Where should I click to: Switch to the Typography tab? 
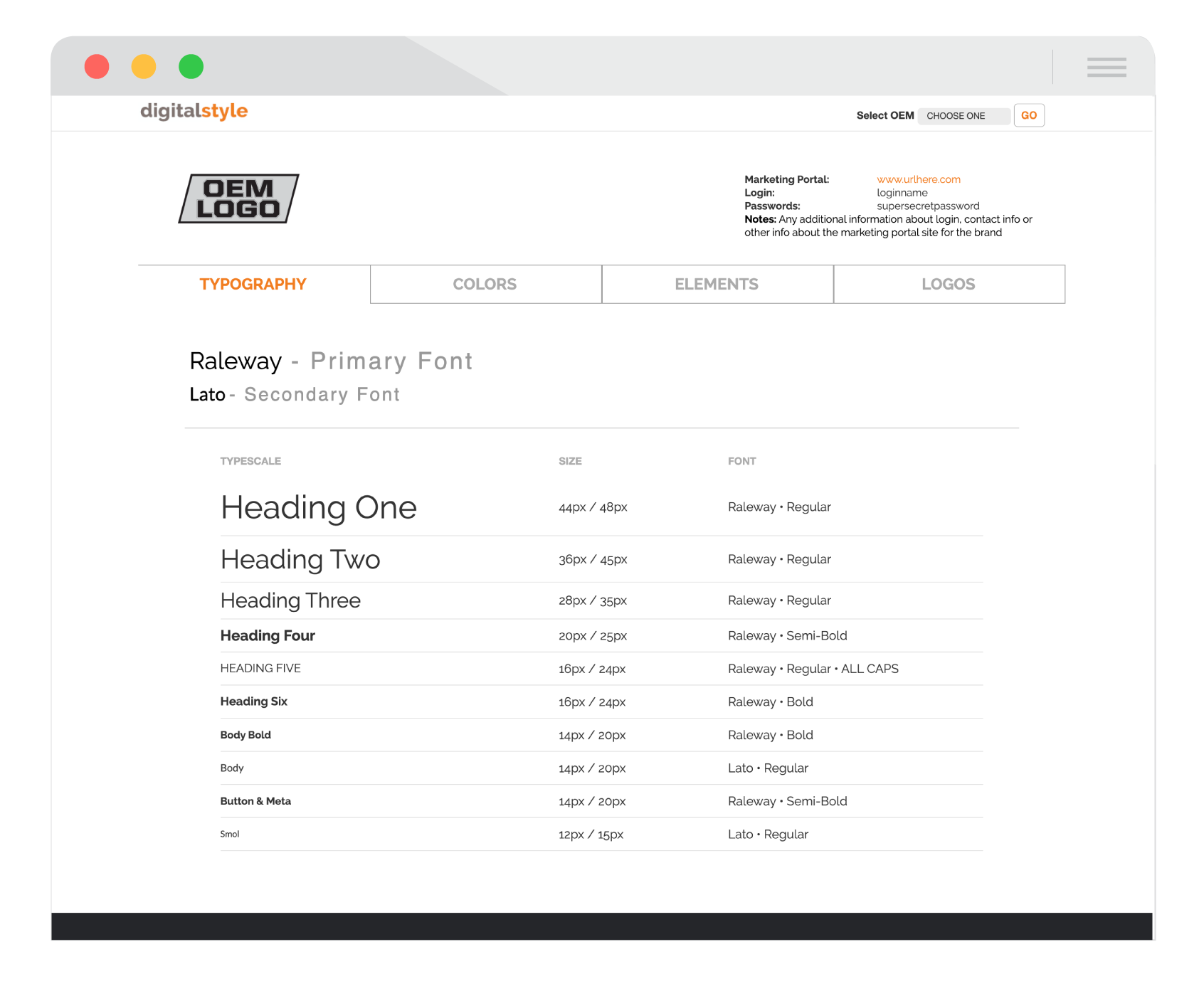253,285
